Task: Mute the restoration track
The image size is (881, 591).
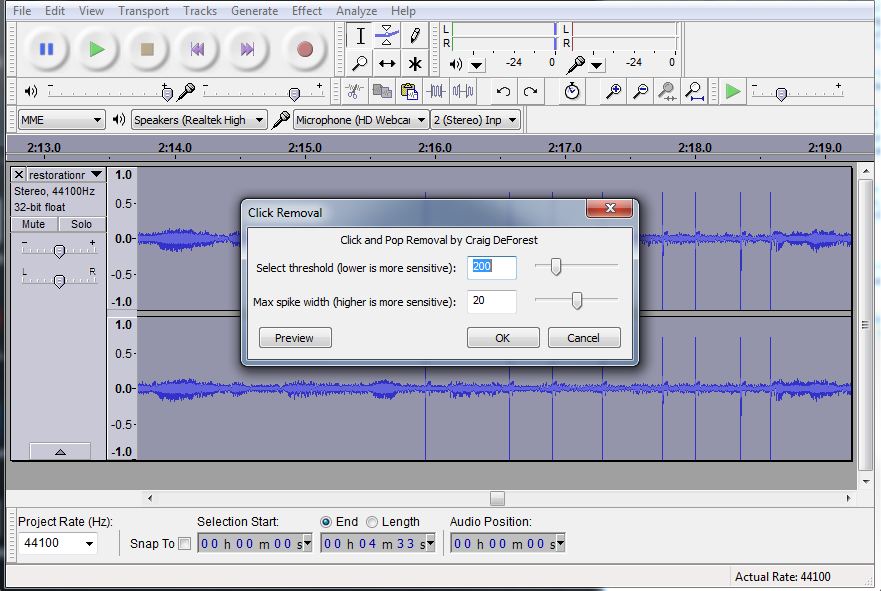Action: tap(34, 224)
